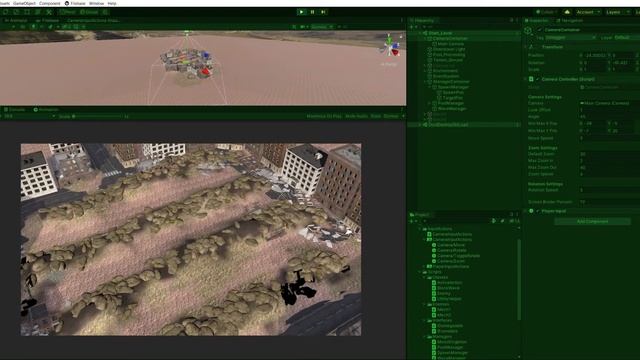The width and height of the screenshot is (640, 360).
Task: Disable the Camera Controller script checkbox
Action: point(537,79)
